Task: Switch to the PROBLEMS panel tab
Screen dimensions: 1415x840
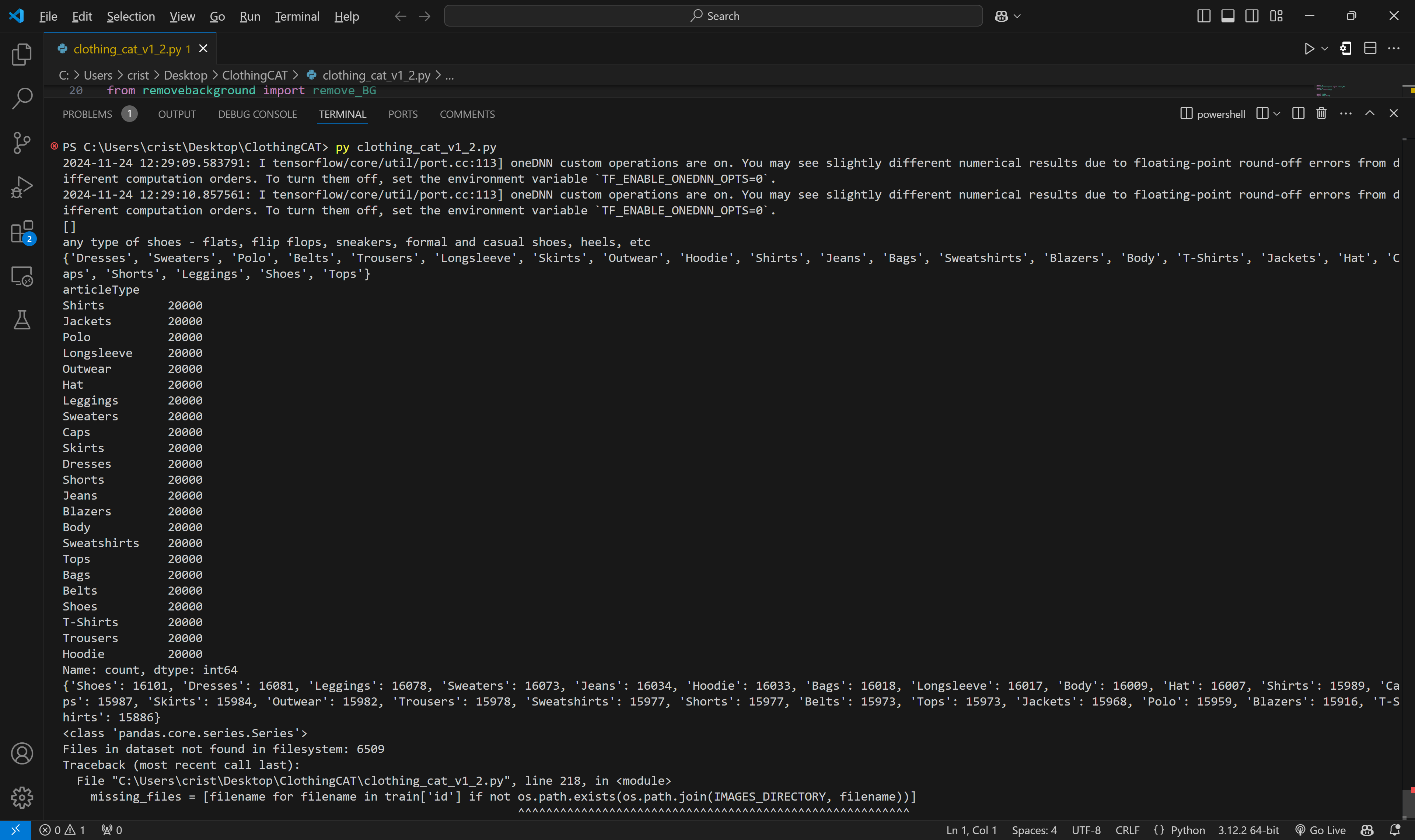Action: tap(87, 114)
